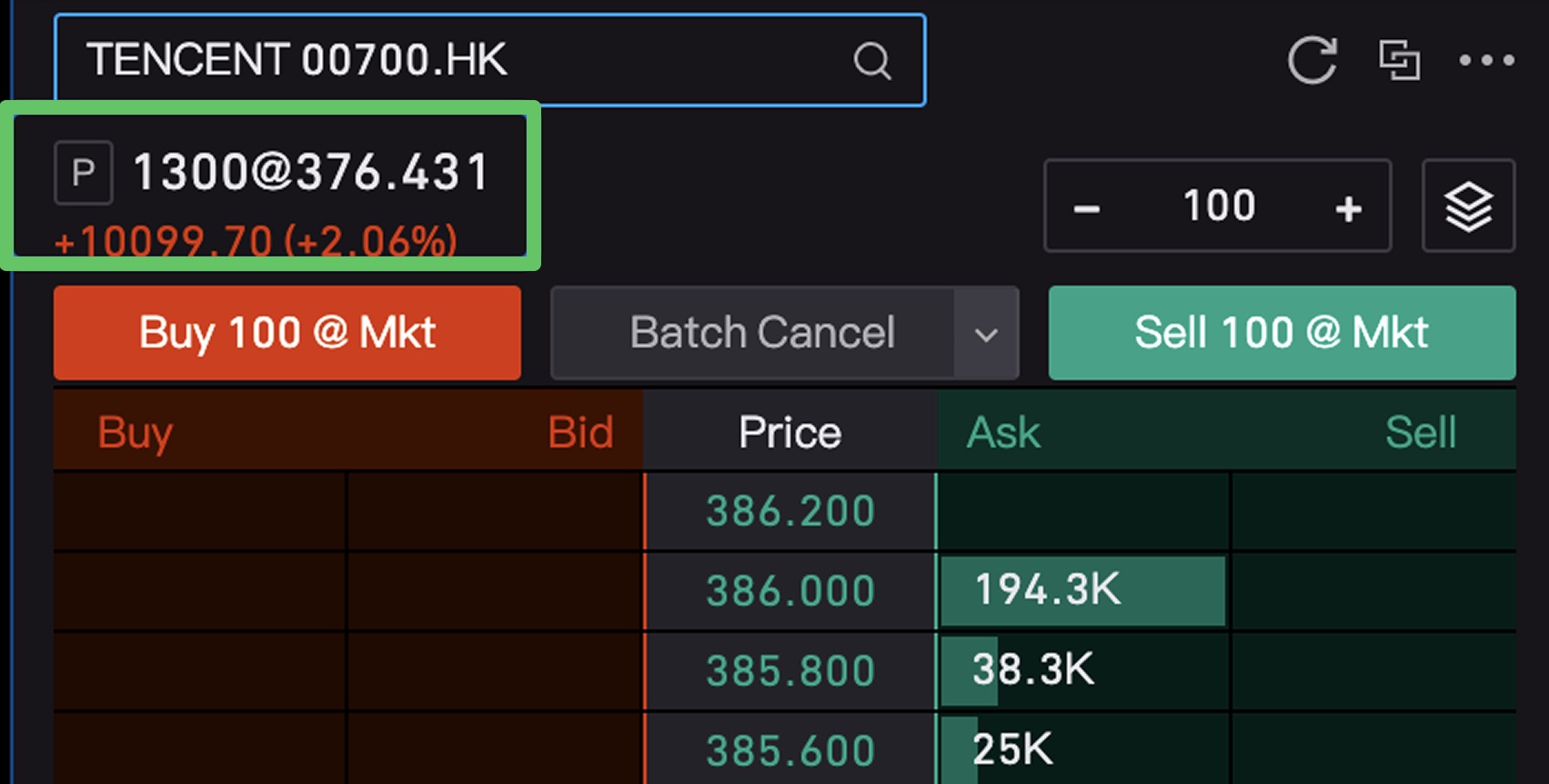Click the search magnifier icon
The width and height of the screenshot is (1549, 784).
[871, 62]
